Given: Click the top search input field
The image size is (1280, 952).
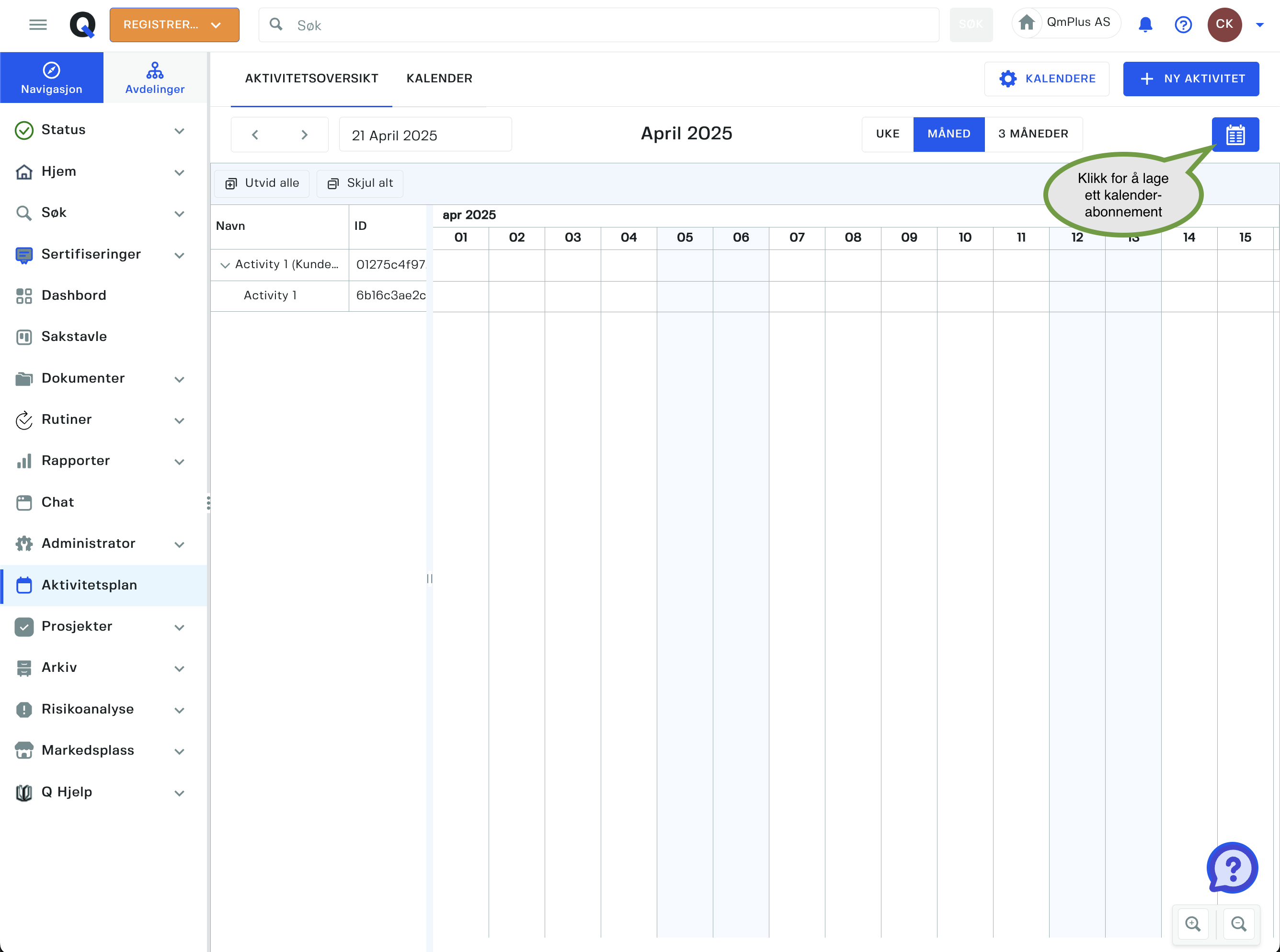Looking at the screenshot, I should [599, 25].
